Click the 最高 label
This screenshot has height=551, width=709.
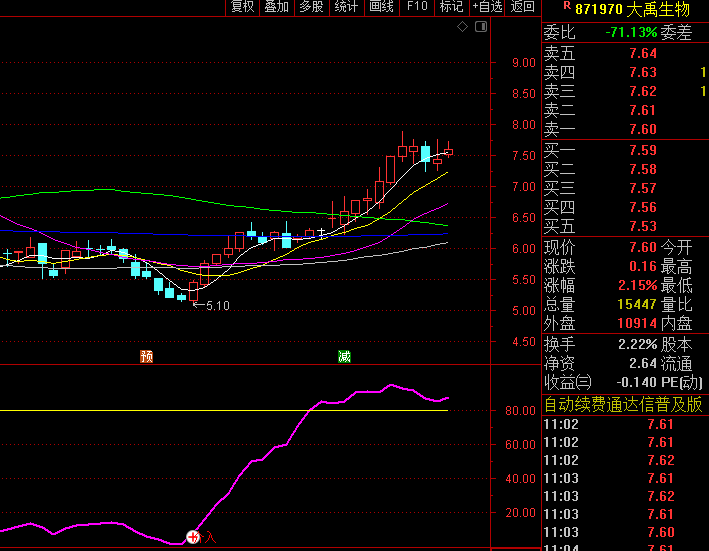pos(676,266)
